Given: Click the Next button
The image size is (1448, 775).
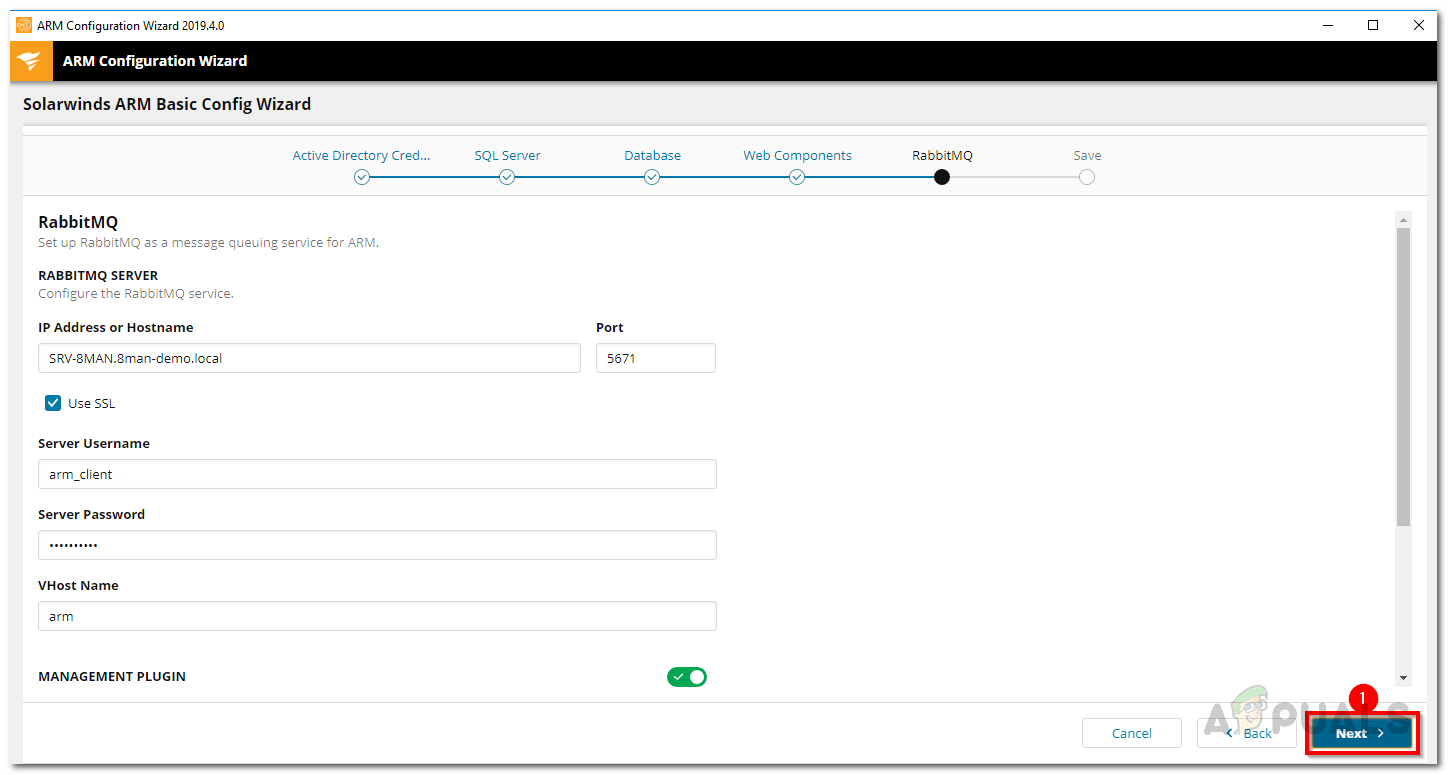Looking at the screenshot, I should tap(1361, 733).
